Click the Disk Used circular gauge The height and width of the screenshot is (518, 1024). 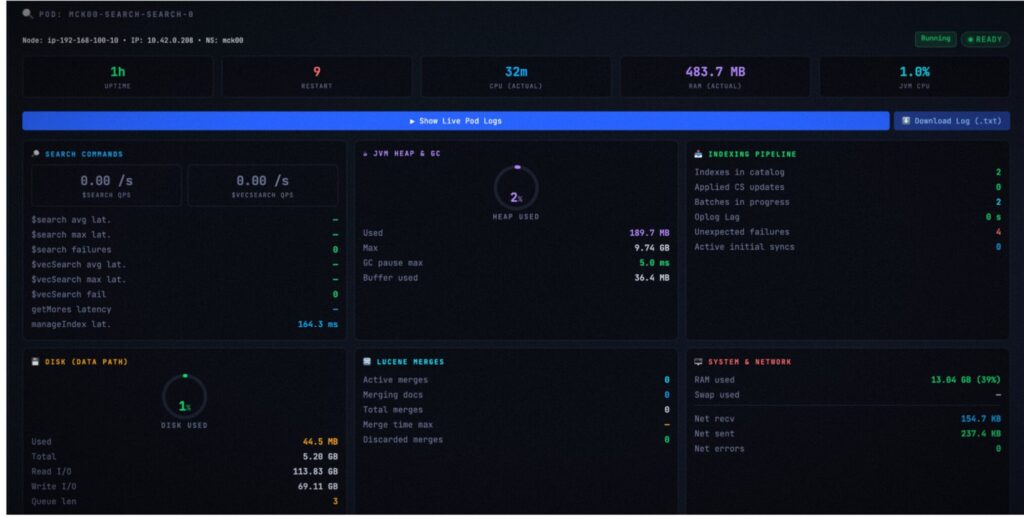tap(184, 396)
